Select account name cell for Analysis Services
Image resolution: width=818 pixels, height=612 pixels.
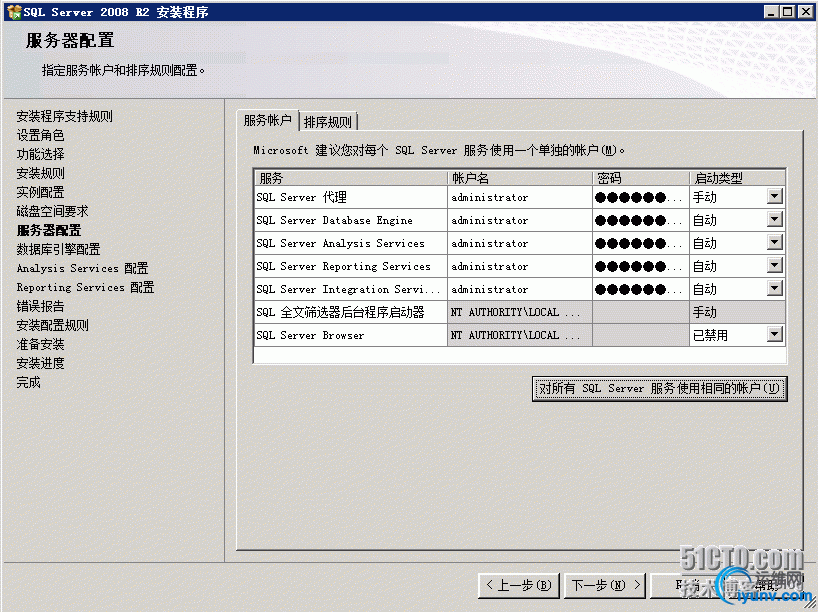coord(520,243)
